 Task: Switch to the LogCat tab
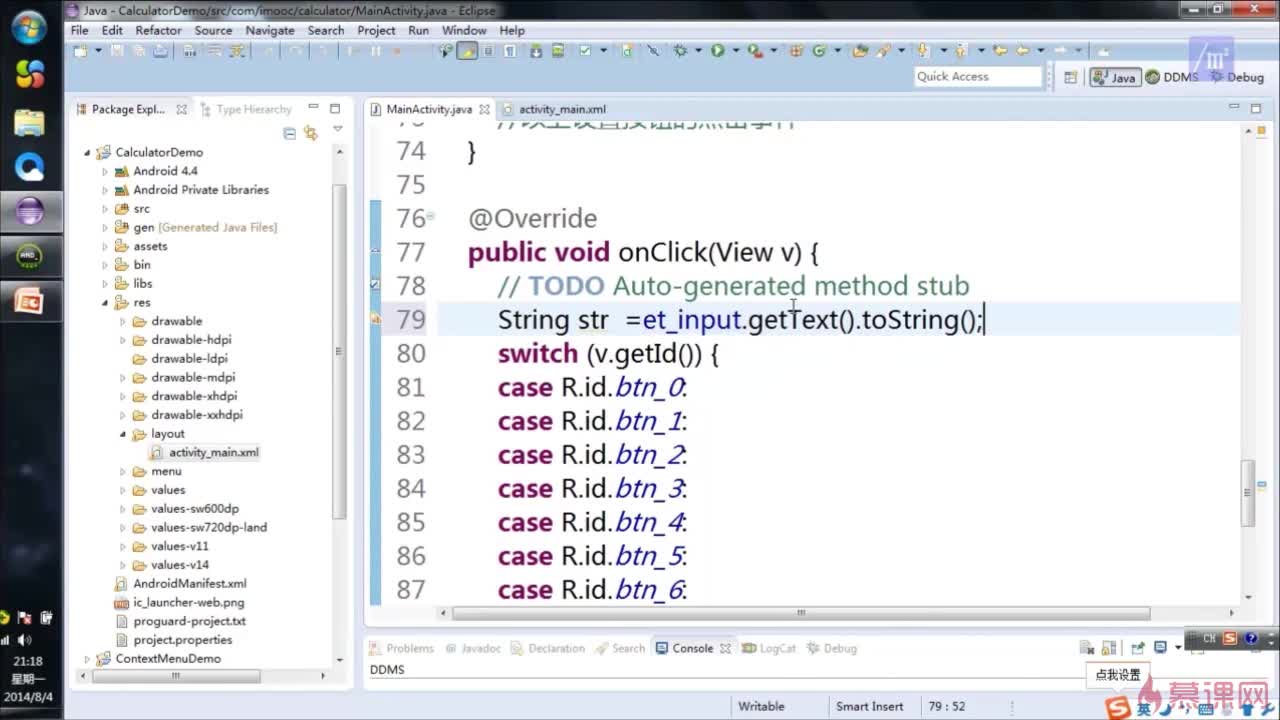pyautogui.click(x=777, y=648)
